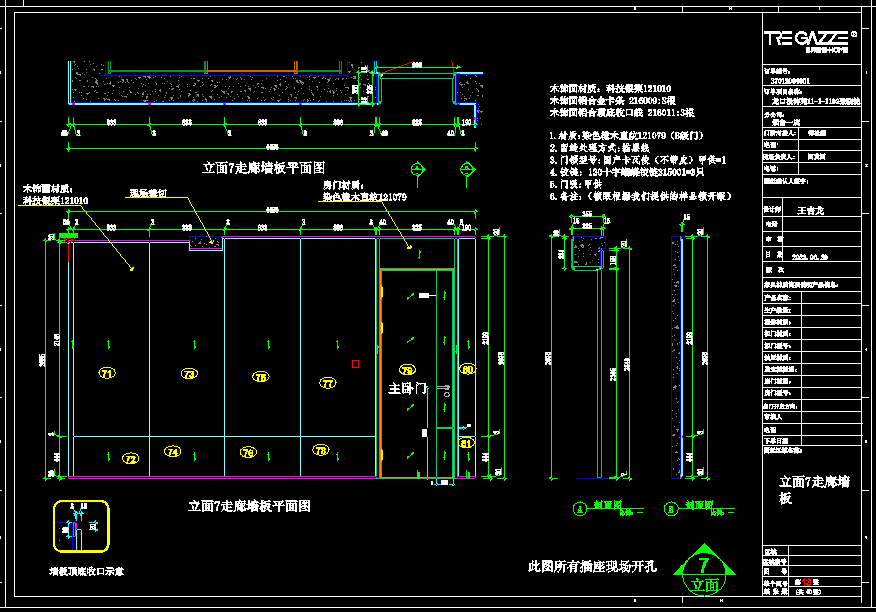Click the 现场裁切 callout text

coord(148,193)
